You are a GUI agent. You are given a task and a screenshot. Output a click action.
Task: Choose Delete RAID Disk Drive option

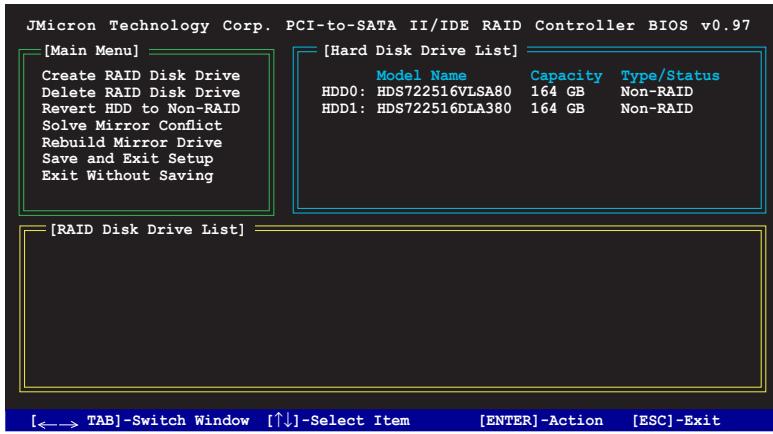point(141,92)
